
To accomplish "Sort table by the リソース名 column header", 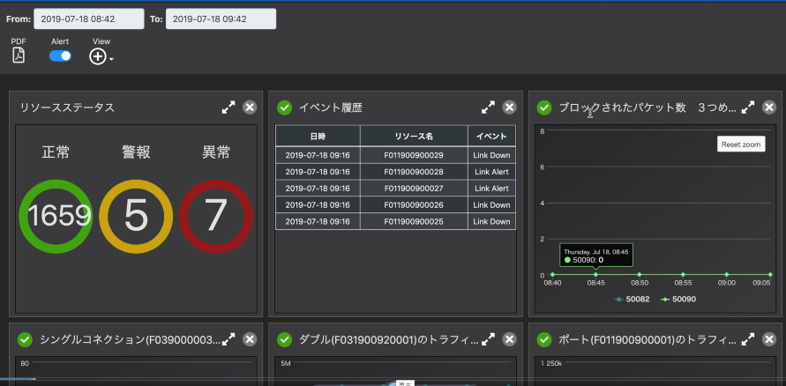I will point(414,136).
